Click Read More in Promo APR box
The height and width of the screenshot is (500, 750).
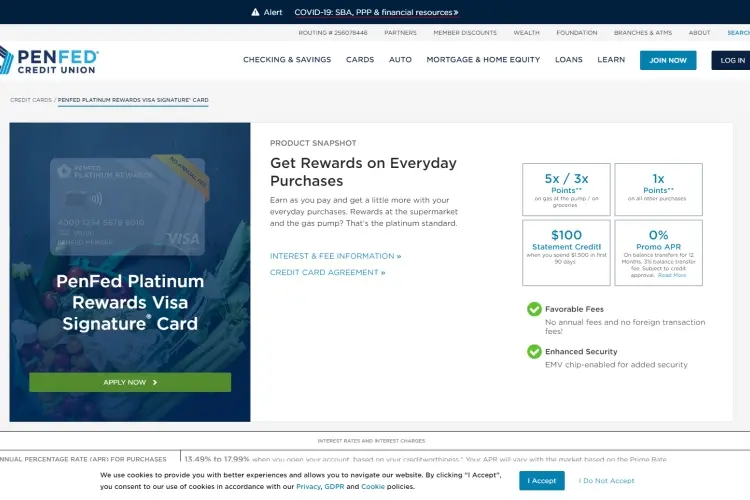point(672,275)
